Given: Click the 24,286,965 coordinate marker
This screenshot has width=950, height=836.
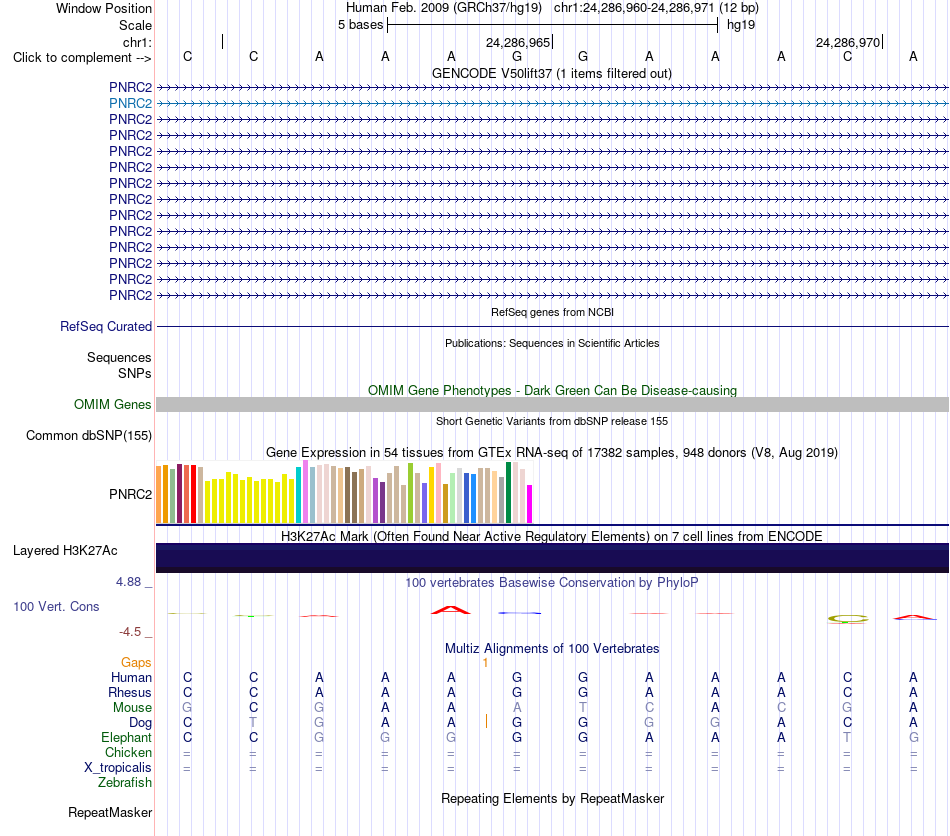Looking at the screenshot, I should (x=518, y=42).
